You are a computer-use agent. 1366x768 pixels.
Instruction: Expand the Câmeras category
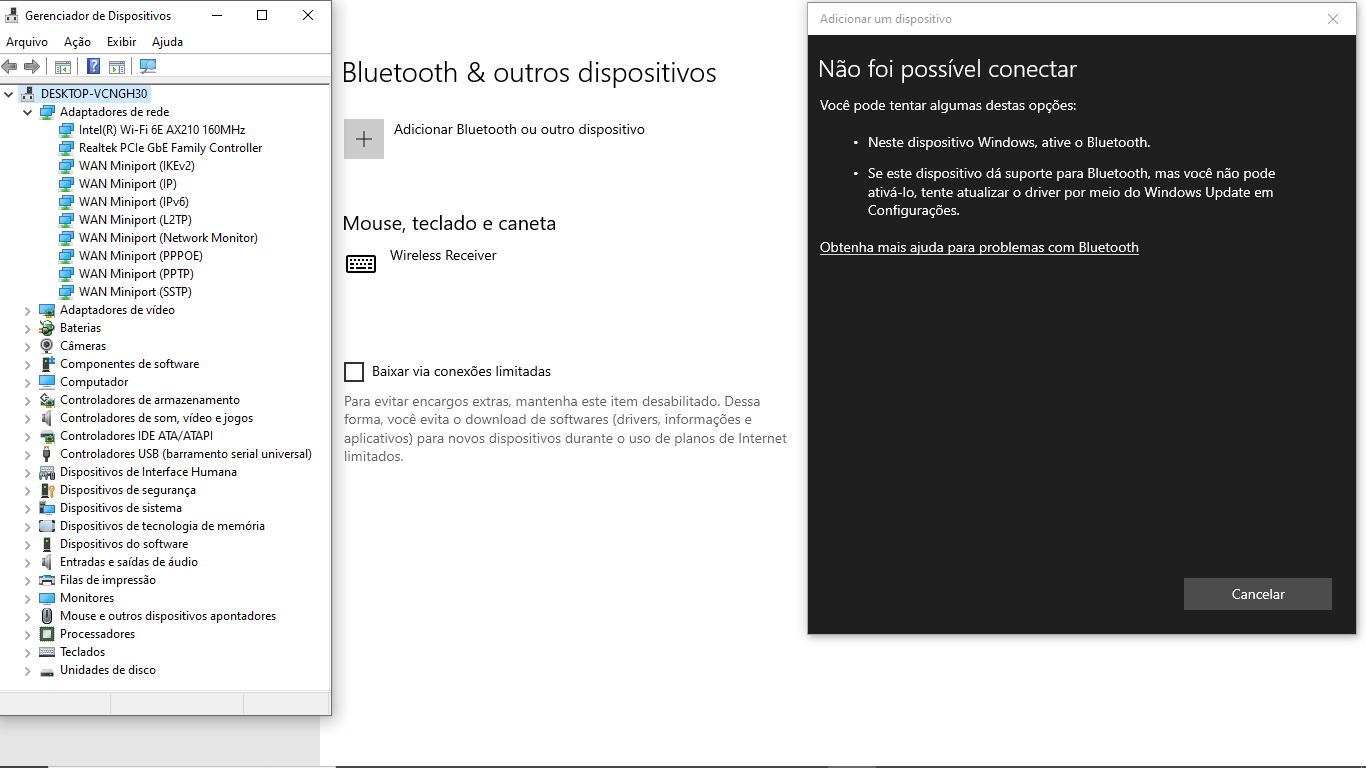click(28, 346)
